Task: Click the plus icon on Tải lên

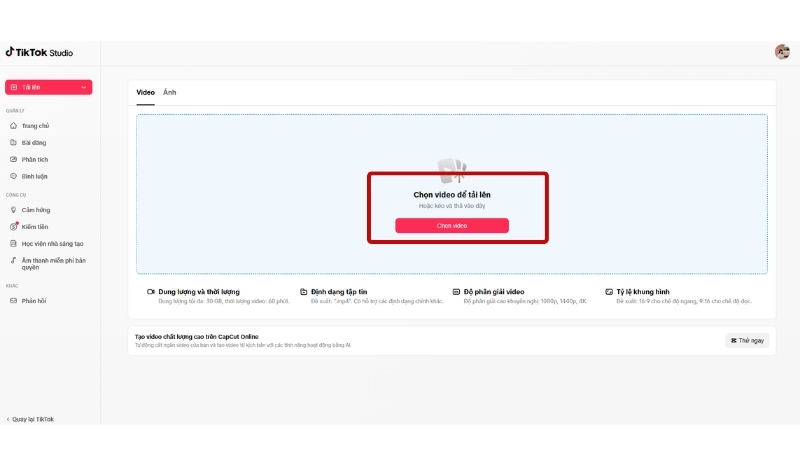Action: pos(14,87)
